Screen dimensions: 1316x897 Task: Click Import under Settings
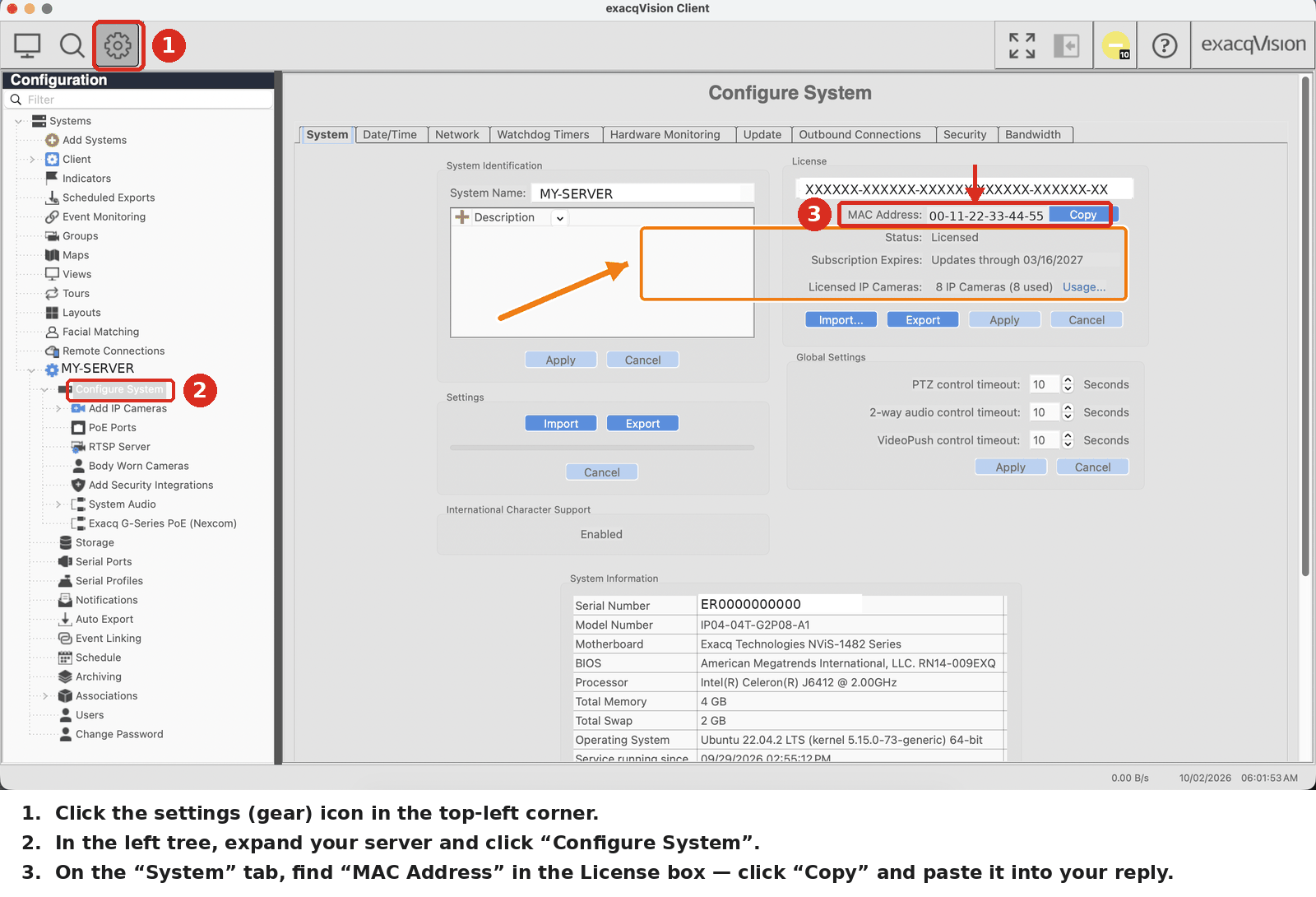(x=561, y=424)
